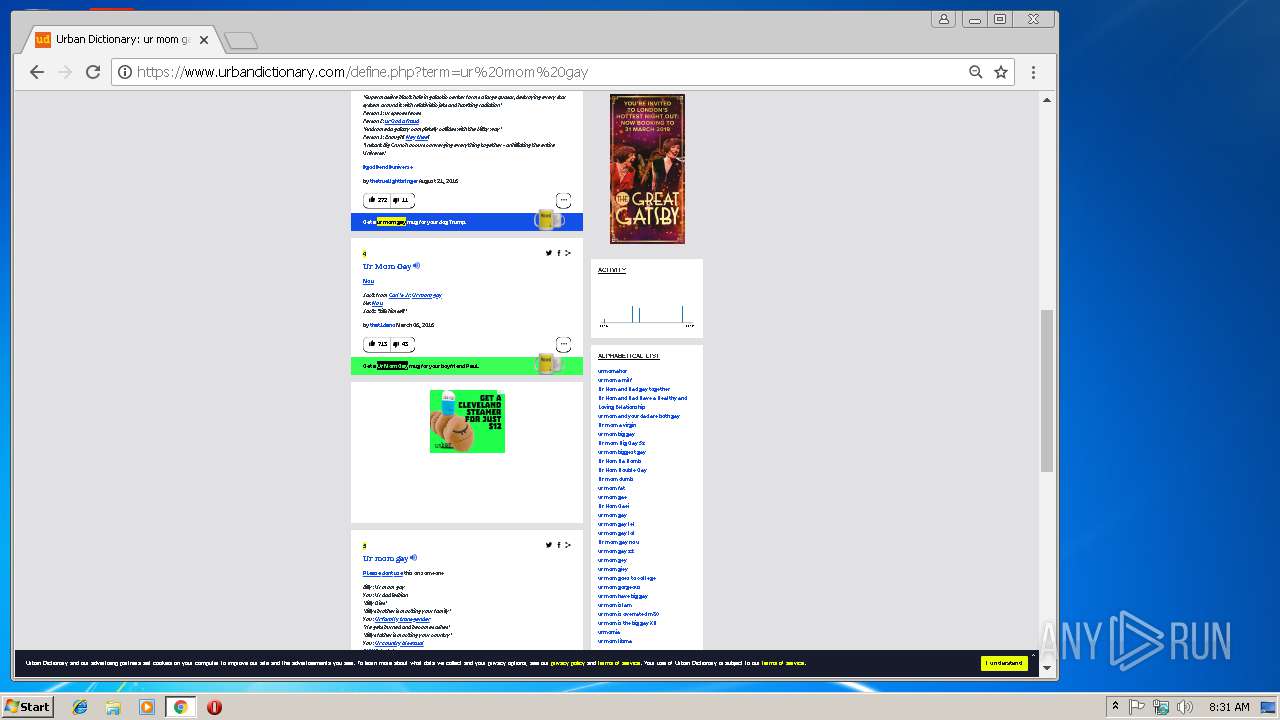Screen dimensions: 1280x720
Task: Click the scrollbar up arrow
Action: click(x=1047, y=99)
